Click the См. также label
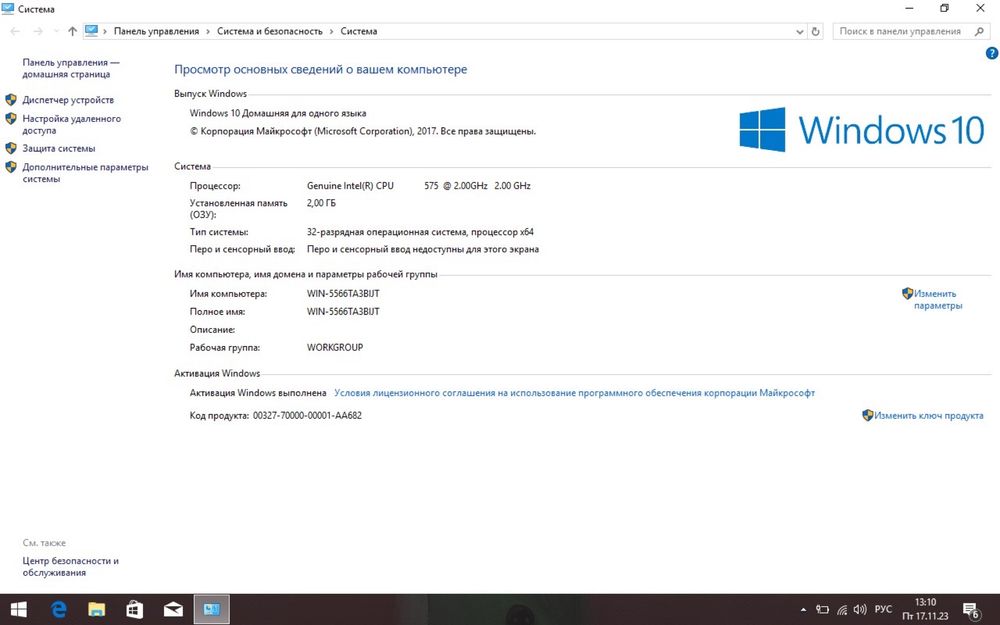The image size is (1000, 625). [x=44, y=543]
